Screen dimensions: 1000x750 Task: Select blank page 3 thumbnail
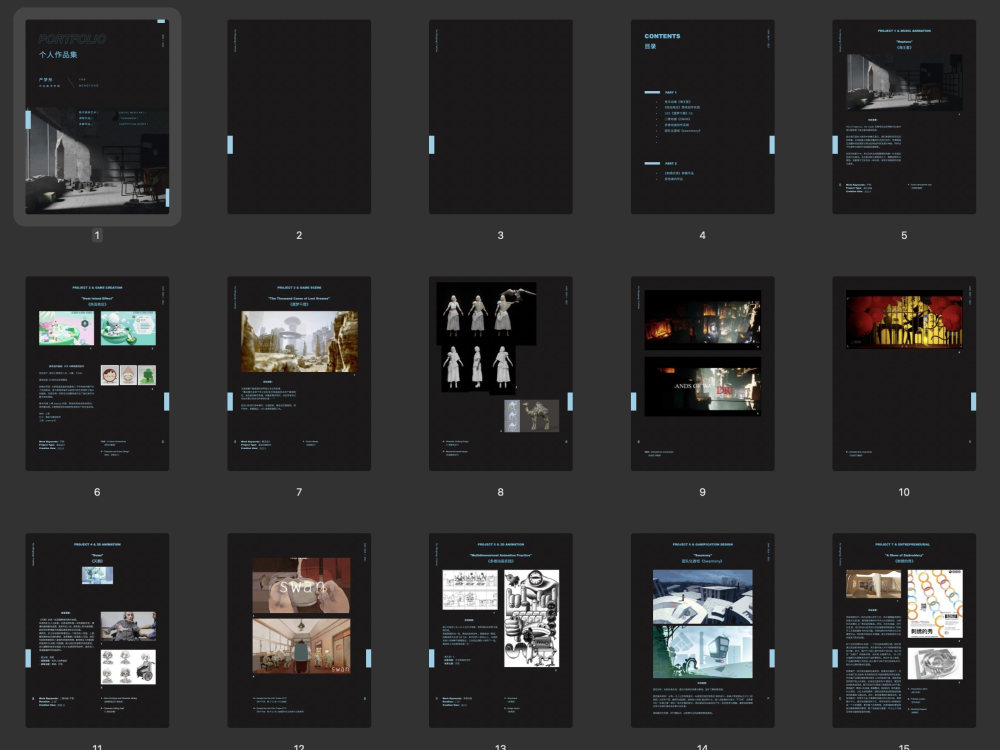click(501, 117)
